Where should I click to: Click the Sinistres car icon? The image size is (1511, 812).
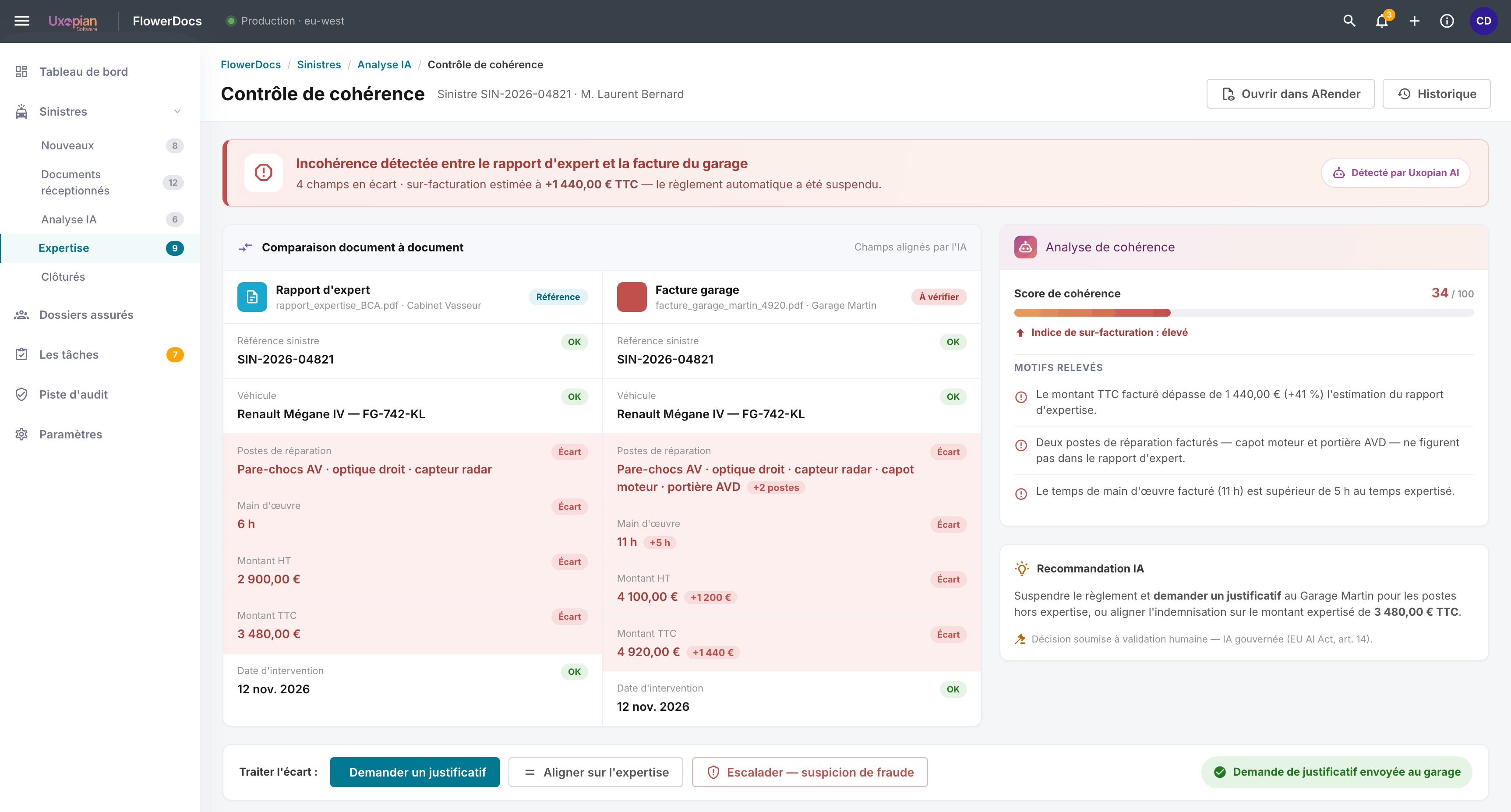click(22, 112)
